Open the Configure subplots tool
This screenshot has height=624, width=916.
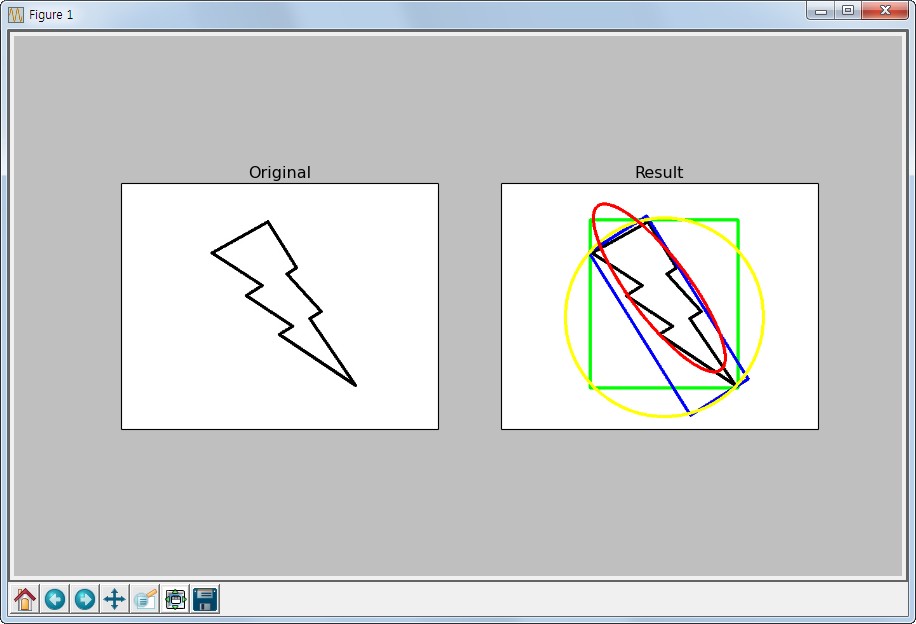coord(175,599)
